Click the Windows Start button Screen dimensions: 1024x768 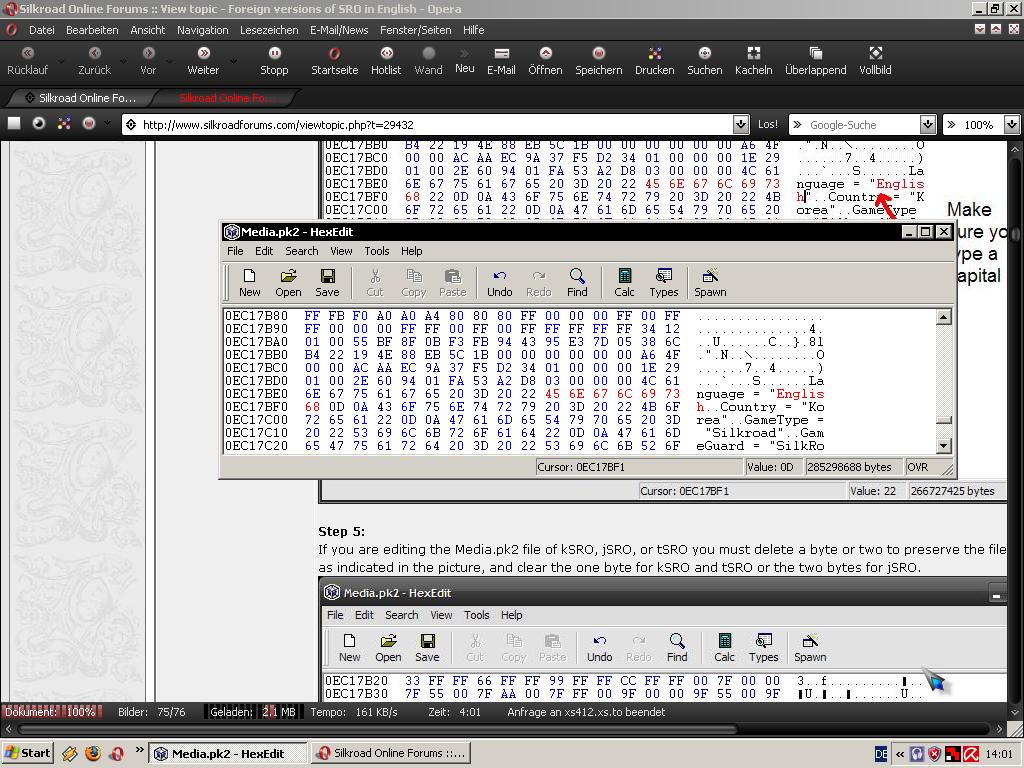[x=28, y=753]
